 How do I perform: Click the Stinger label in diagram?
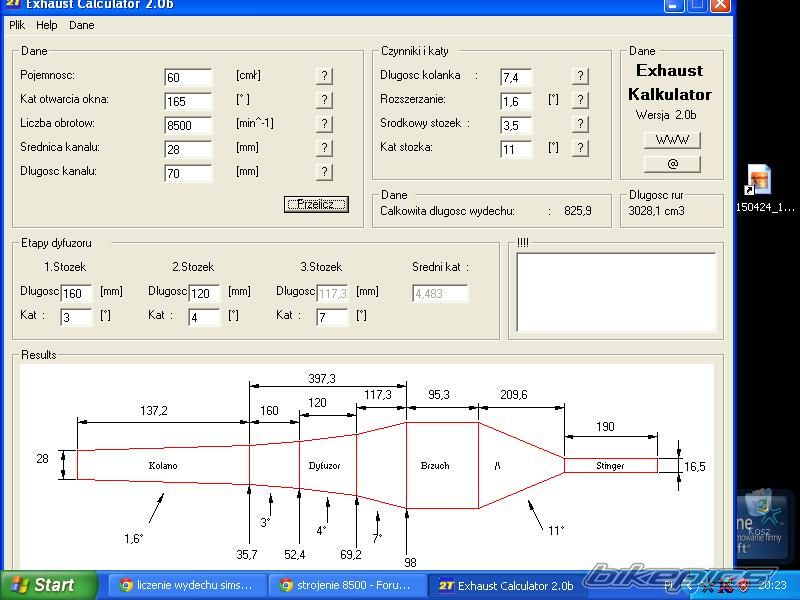click(610, 465)
